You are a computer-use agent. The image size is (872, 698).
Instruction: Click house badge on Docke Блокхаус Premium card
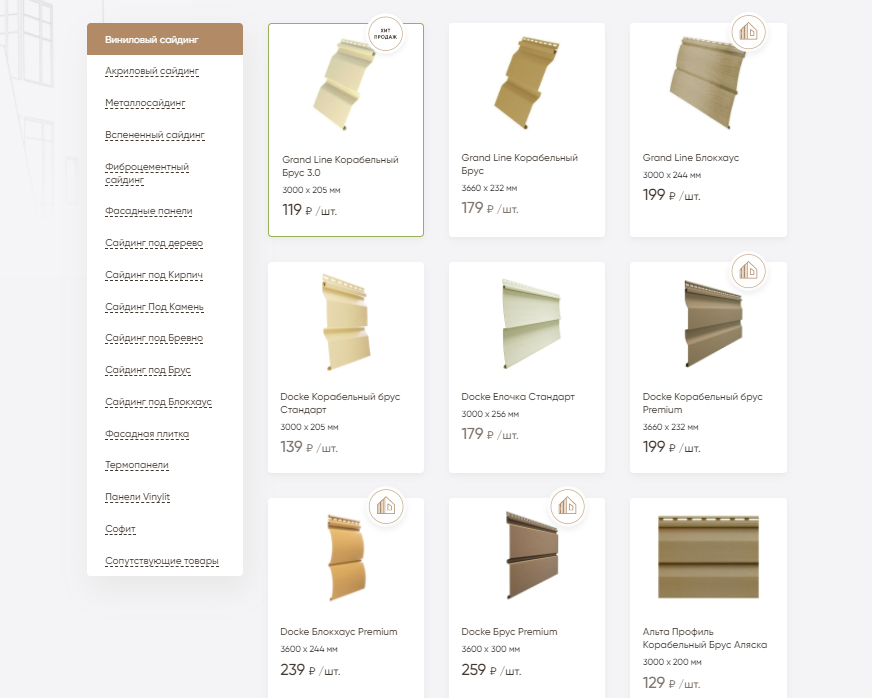[385, 506]
